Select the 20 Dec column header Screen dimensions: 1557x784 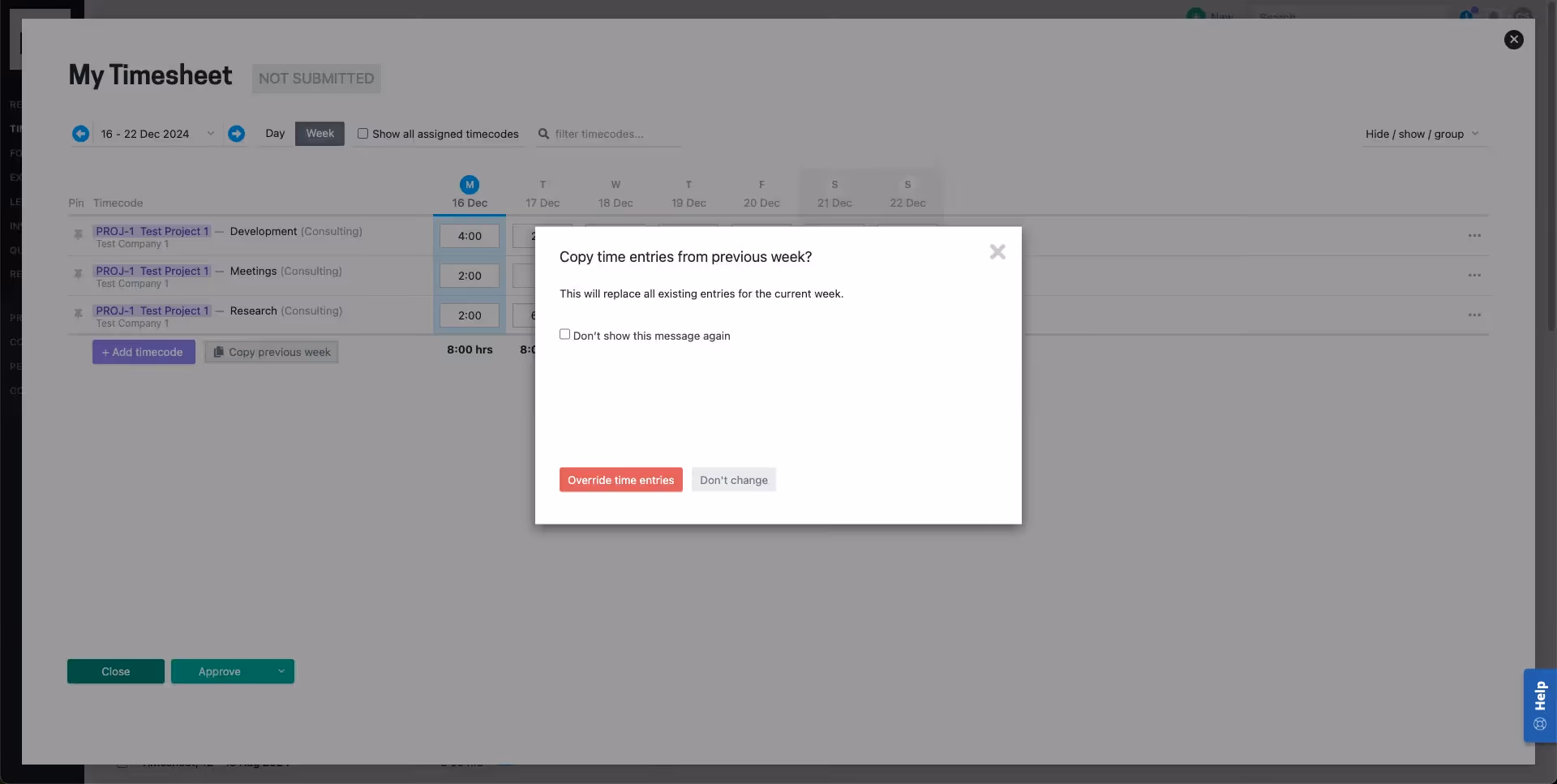(761, 195)
